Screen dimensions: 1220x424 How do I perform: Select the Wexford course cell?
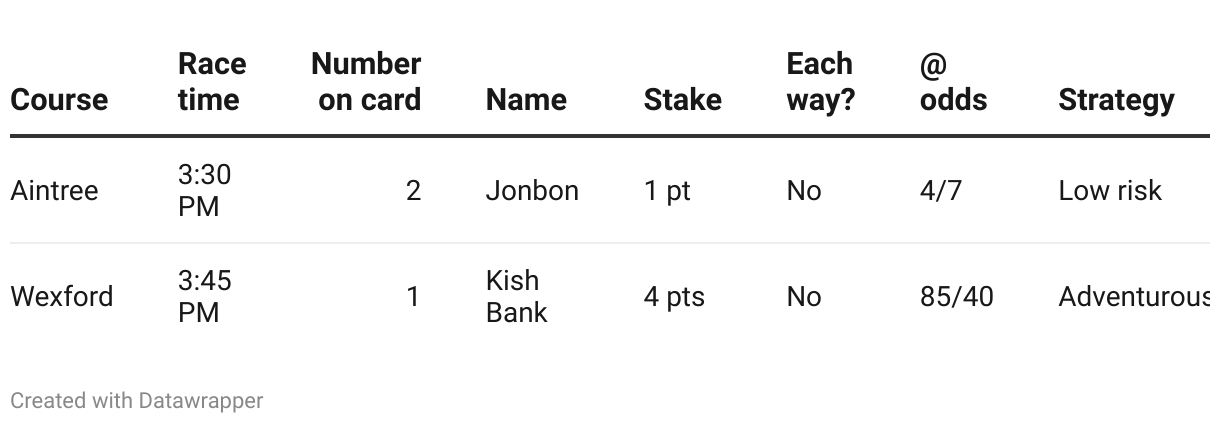click(62, 297)
